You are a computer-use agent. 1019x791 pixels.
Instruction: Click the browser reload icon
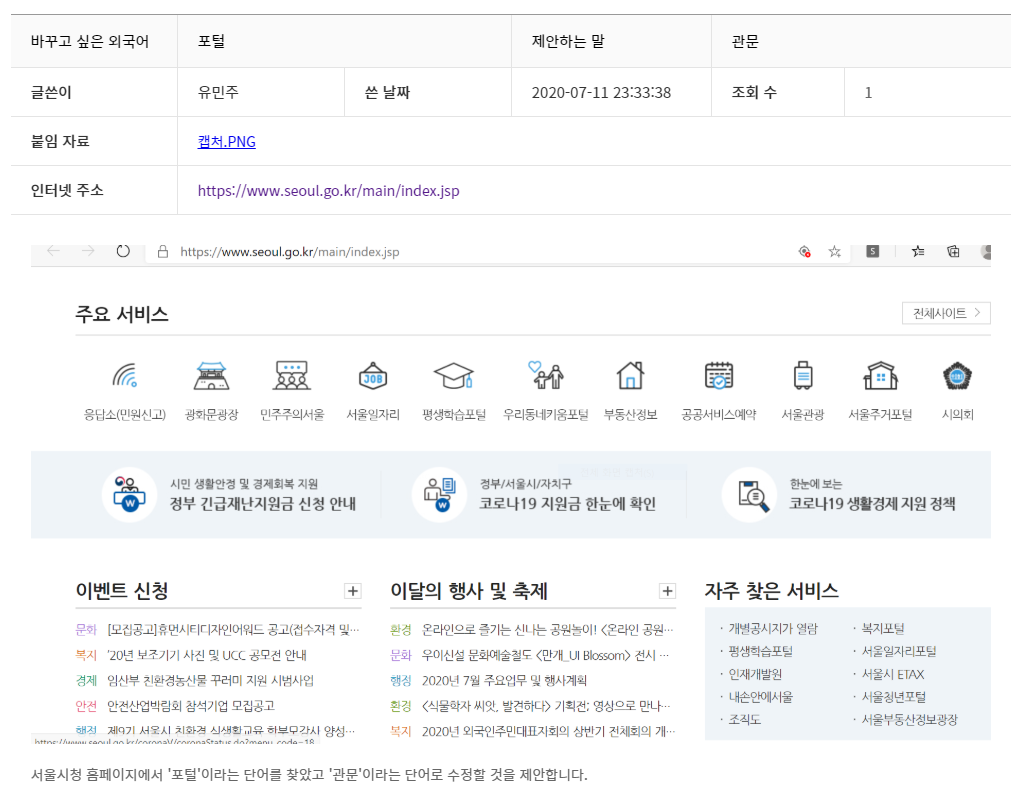123,251
